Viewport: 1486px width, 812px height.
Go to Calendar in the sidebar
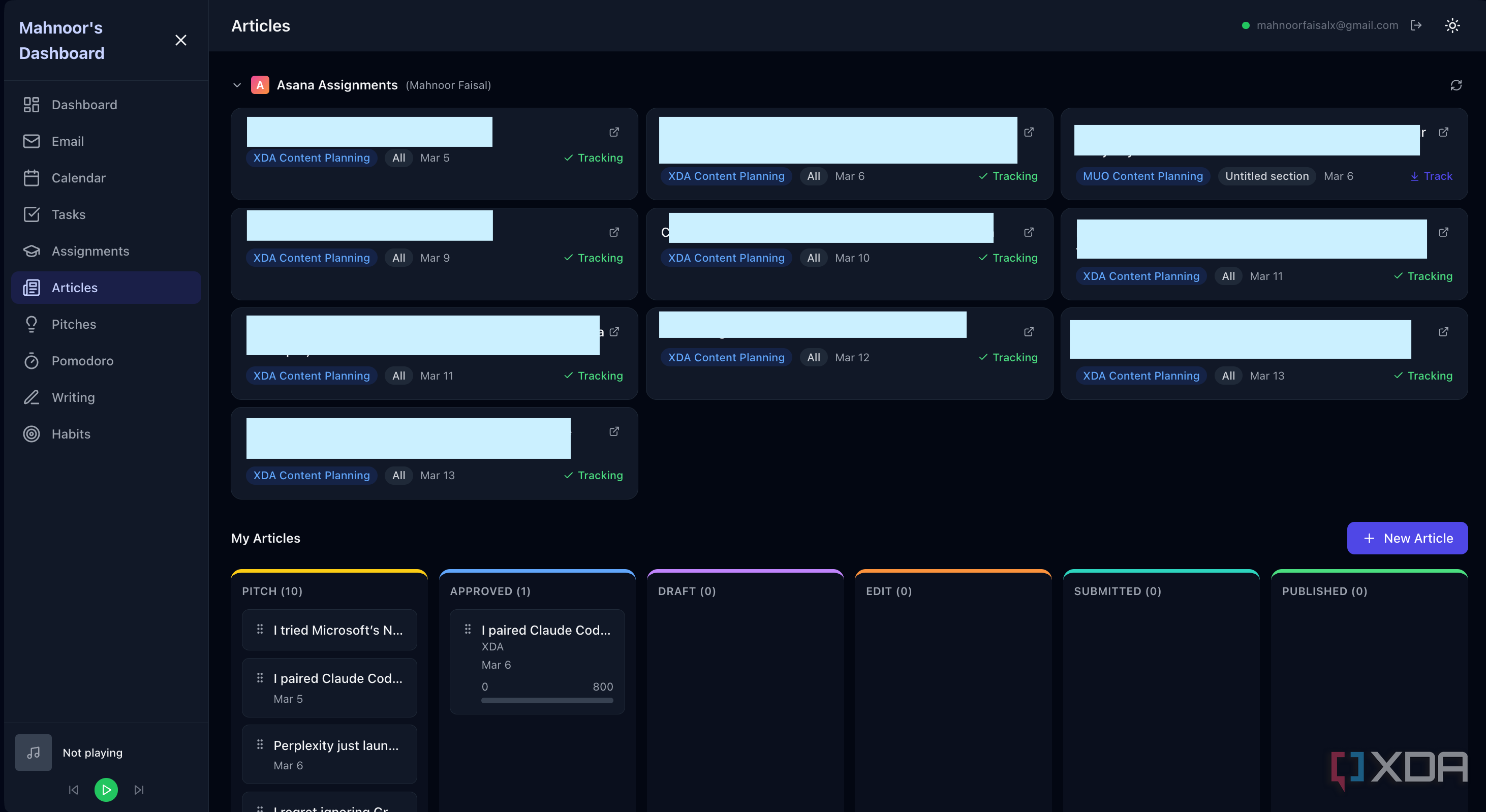pos(106,178)
